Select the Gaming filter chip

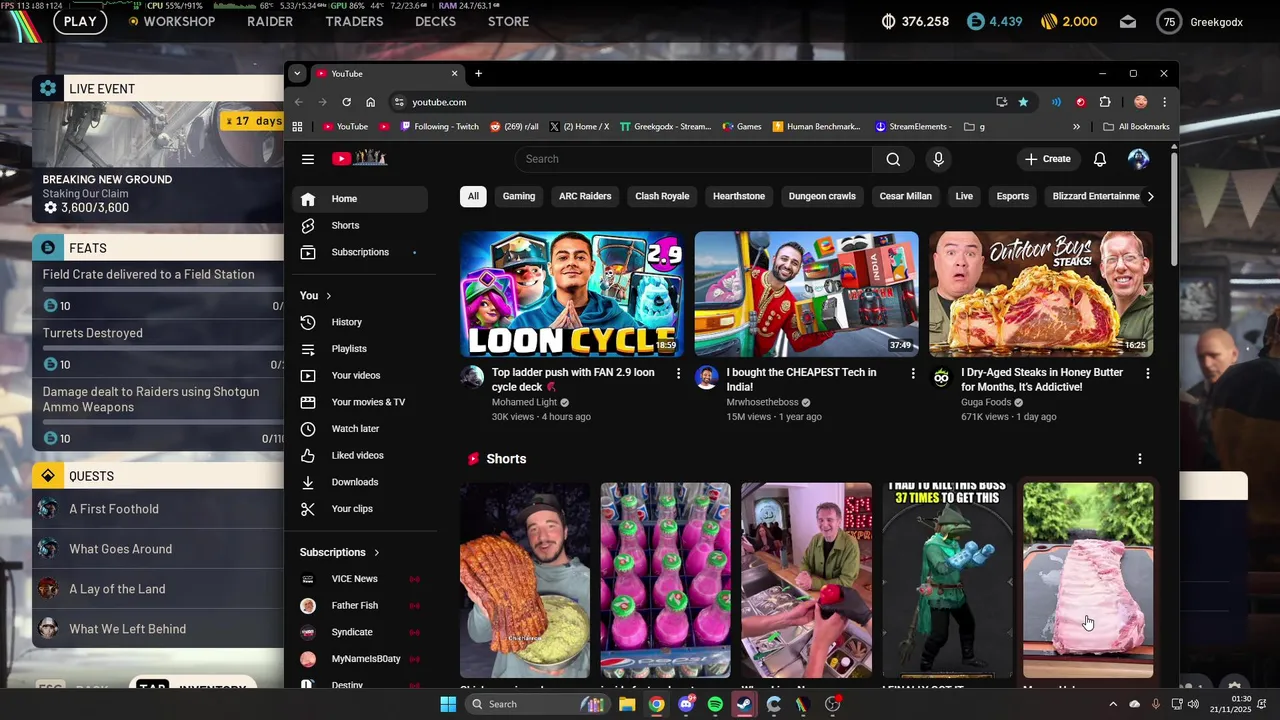pyautogui.click(x=518, y=196)
